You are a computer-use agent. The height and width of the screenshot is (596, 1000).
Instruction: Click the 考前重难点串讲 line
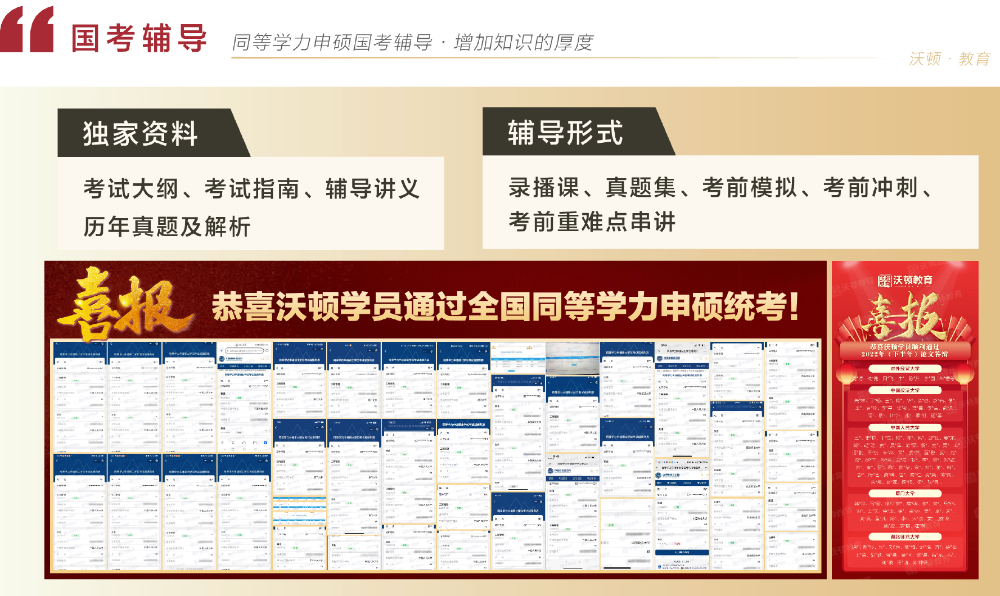[x=592, y=222]
